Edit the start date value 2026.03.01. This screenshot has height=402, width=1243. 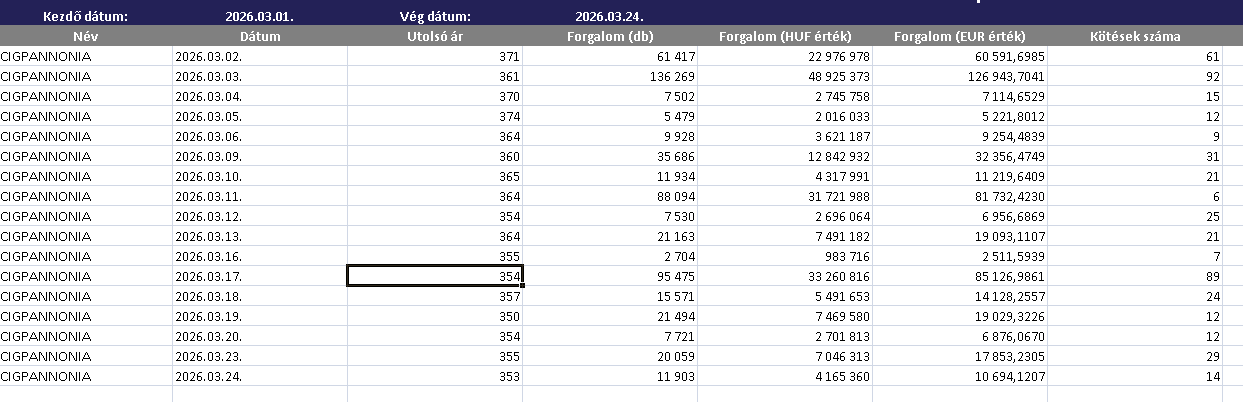coord(260,16)
